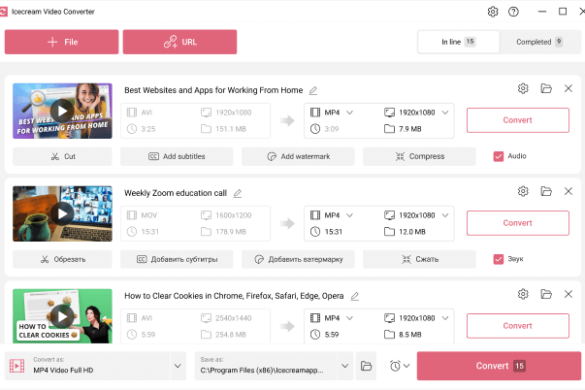
Task: Click the + File button
Action: [x=62, y=42]
